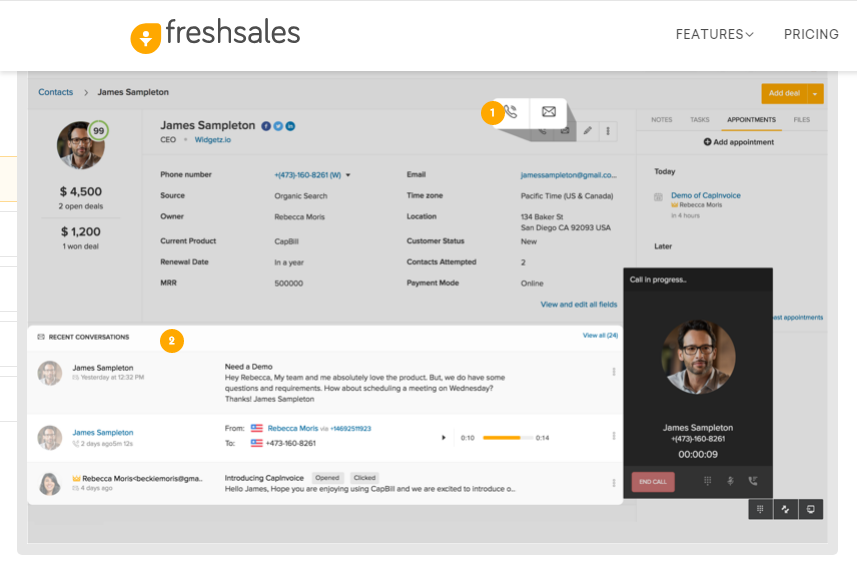Click the $ 1,200 won deal amount
Image resolution: width=857 pixels, height=565 pixels.
click(x=81, y=232)
